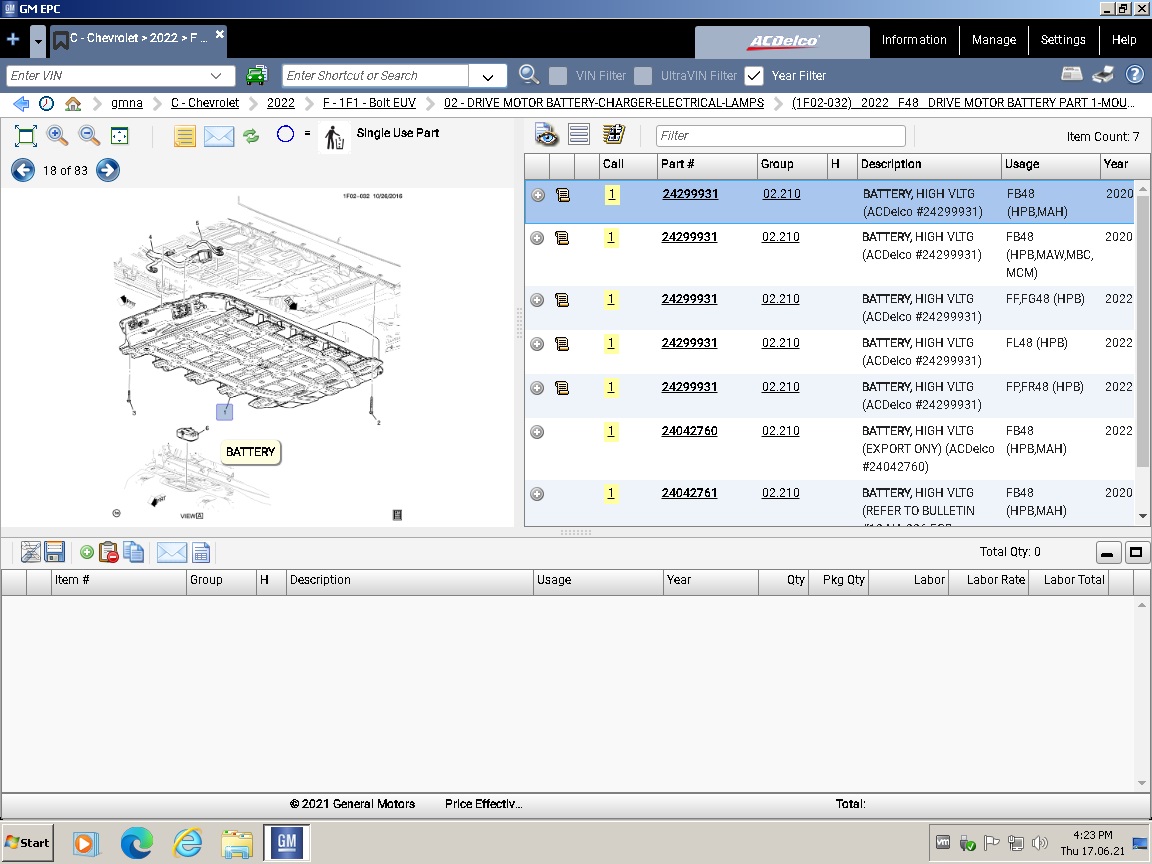Enable the VIN Filter checkbox

(x=558, y=76)
